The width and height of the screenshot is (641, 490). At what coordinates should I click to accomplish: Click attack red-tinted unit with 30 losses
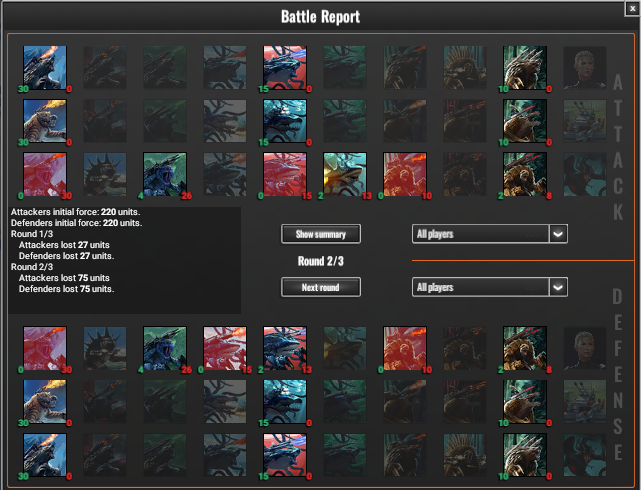pyautogui.click(x=45, y=175)
